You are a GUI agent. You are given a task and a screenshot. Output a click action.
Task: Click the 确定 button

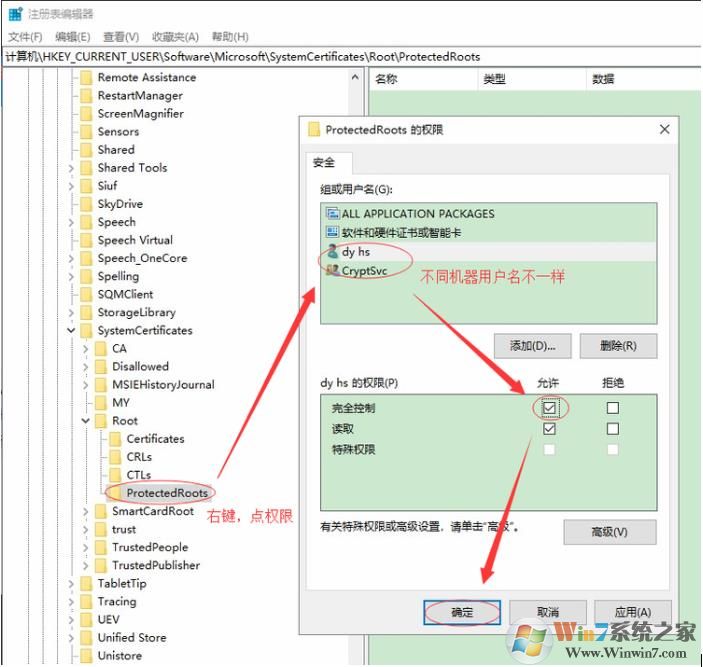point(461,611)
